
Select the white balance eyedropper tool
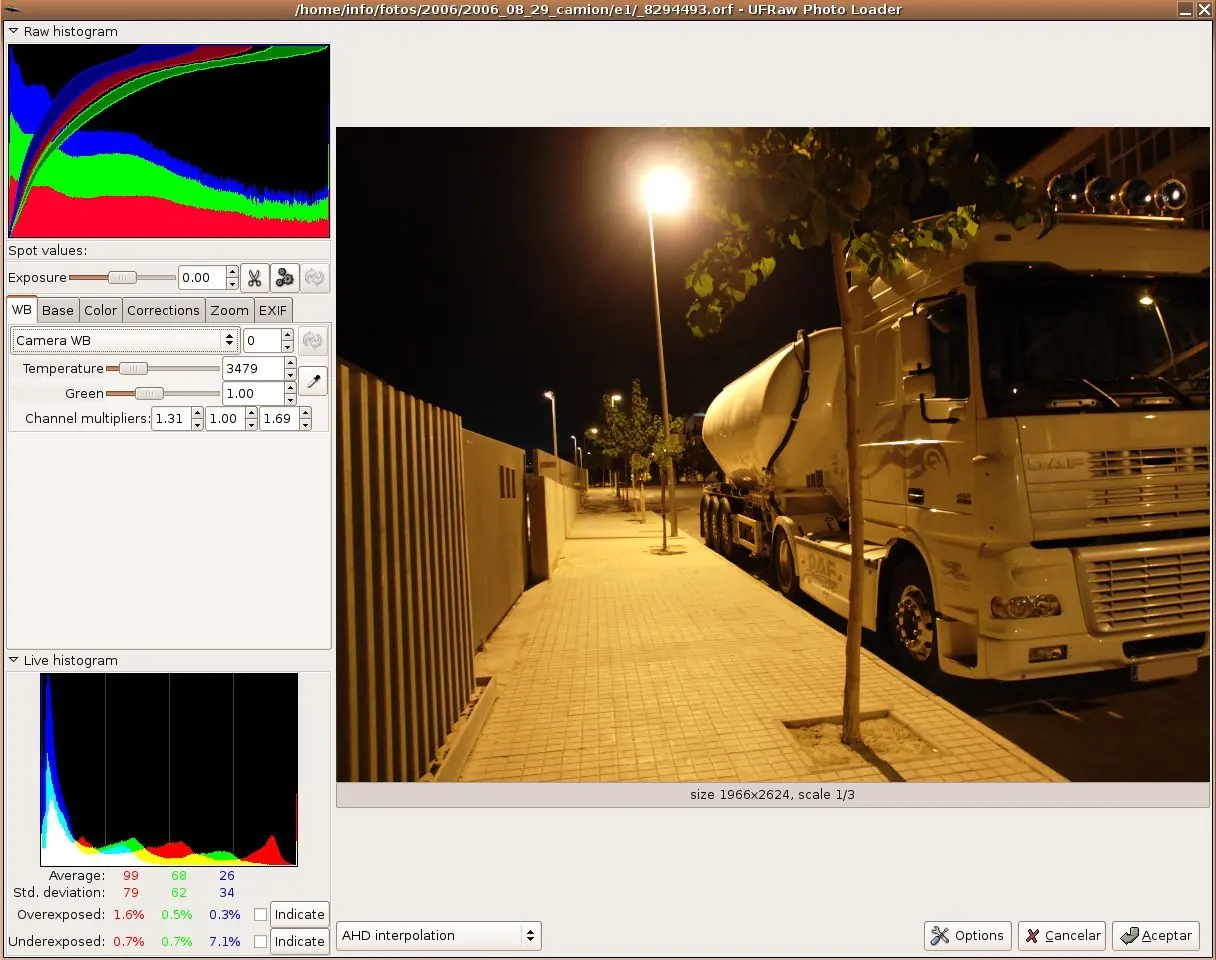(313, 381)
